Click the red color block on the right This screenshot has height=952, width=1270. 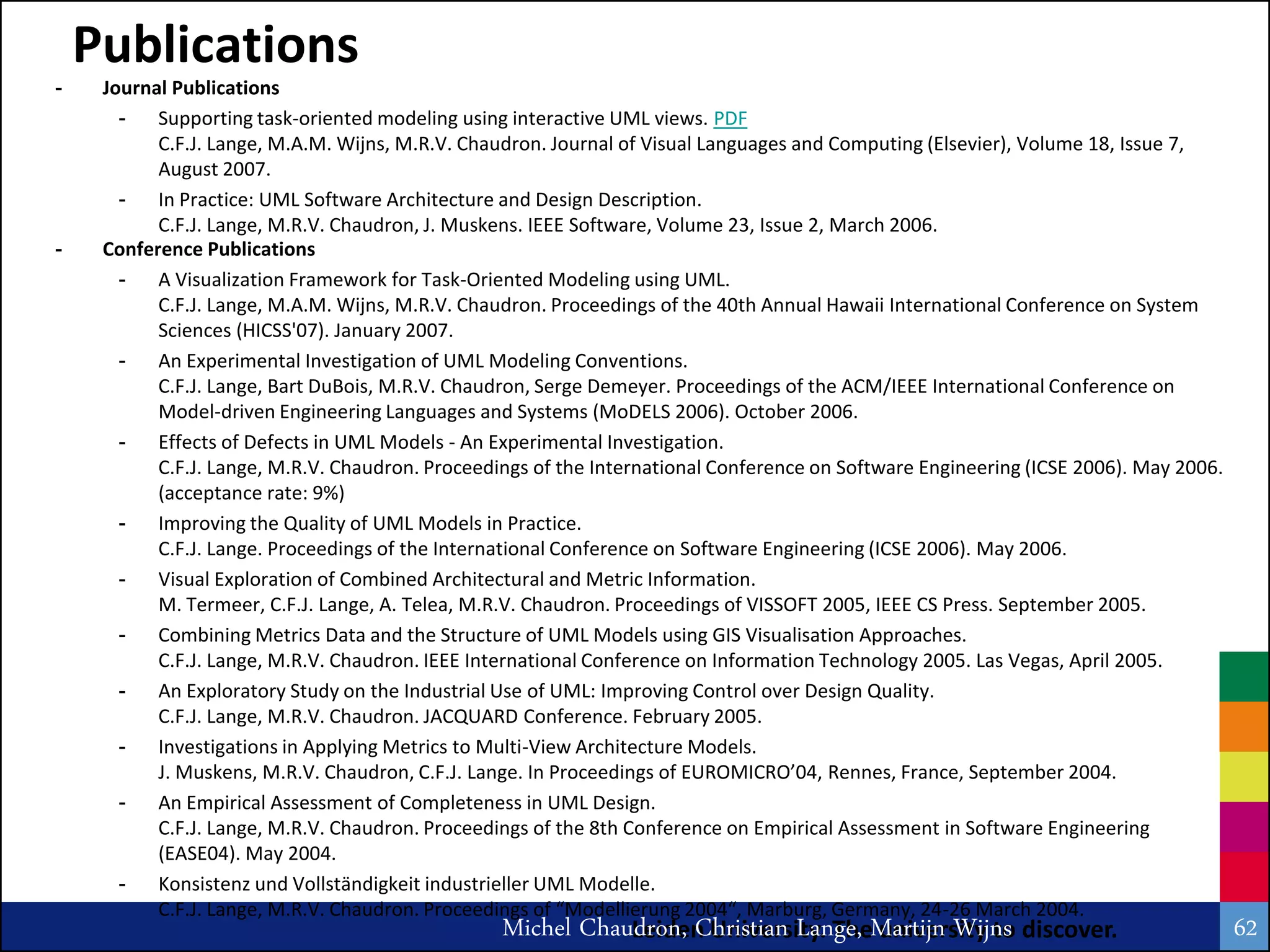coord(1243,876)
